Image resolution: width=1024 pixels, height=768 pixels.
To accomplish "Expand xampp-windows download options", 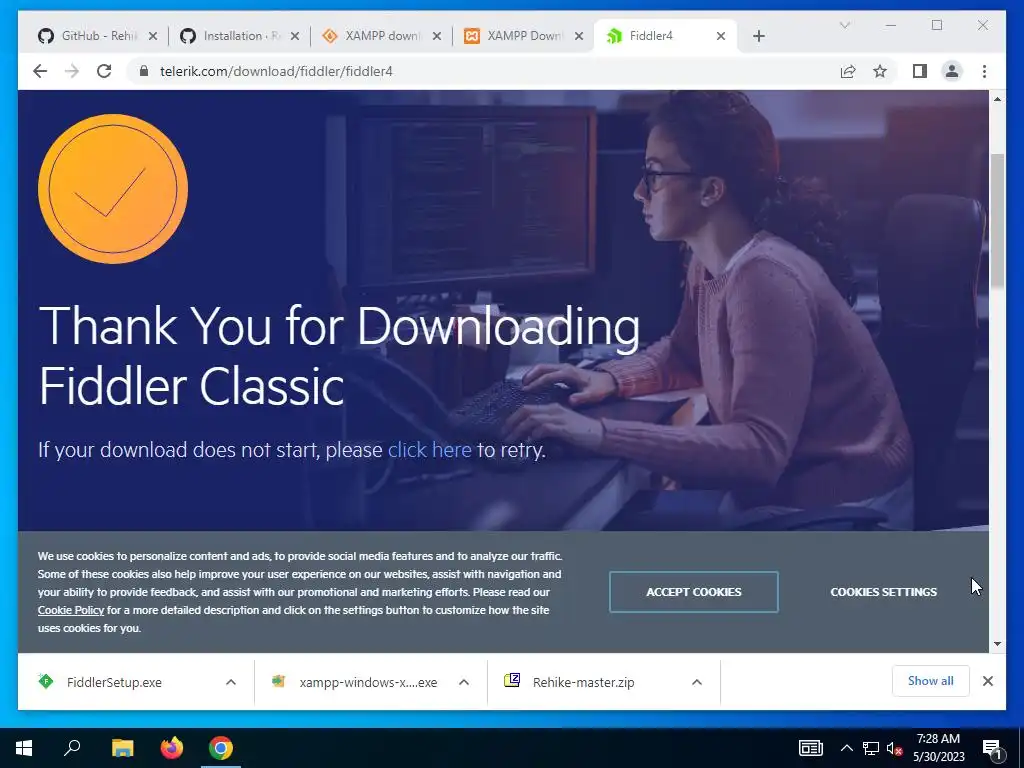I will point(464,682).
